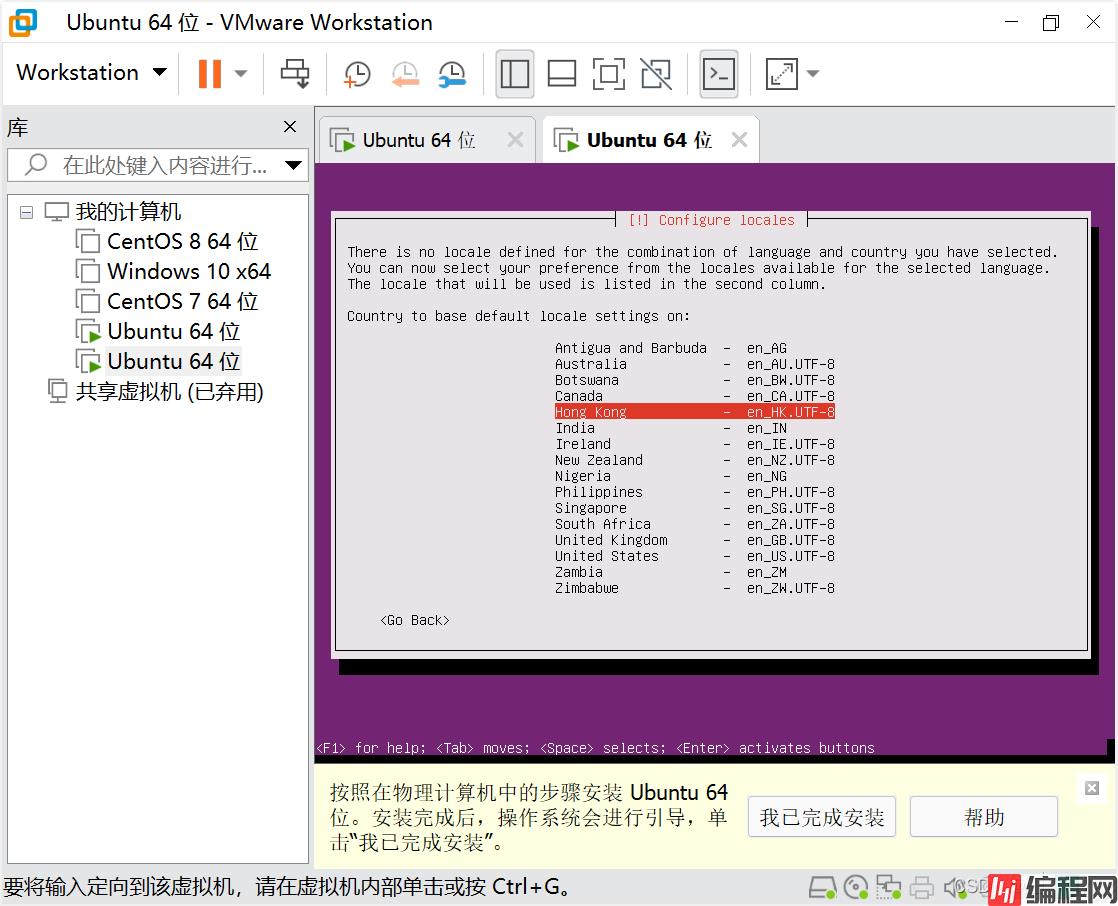Screen dimensions: 1118x906
Task: Close the 库 library panel
Action: (290, 127)
